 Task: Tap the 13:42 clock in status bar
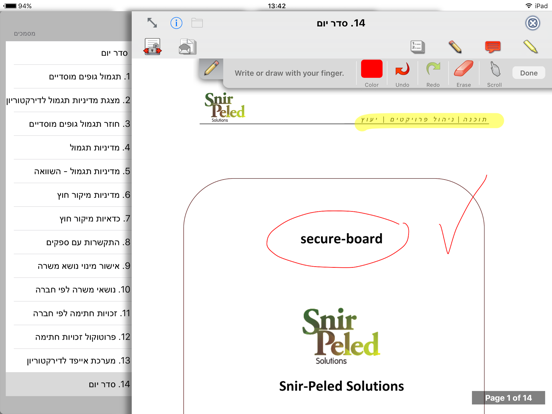[277, 6]
